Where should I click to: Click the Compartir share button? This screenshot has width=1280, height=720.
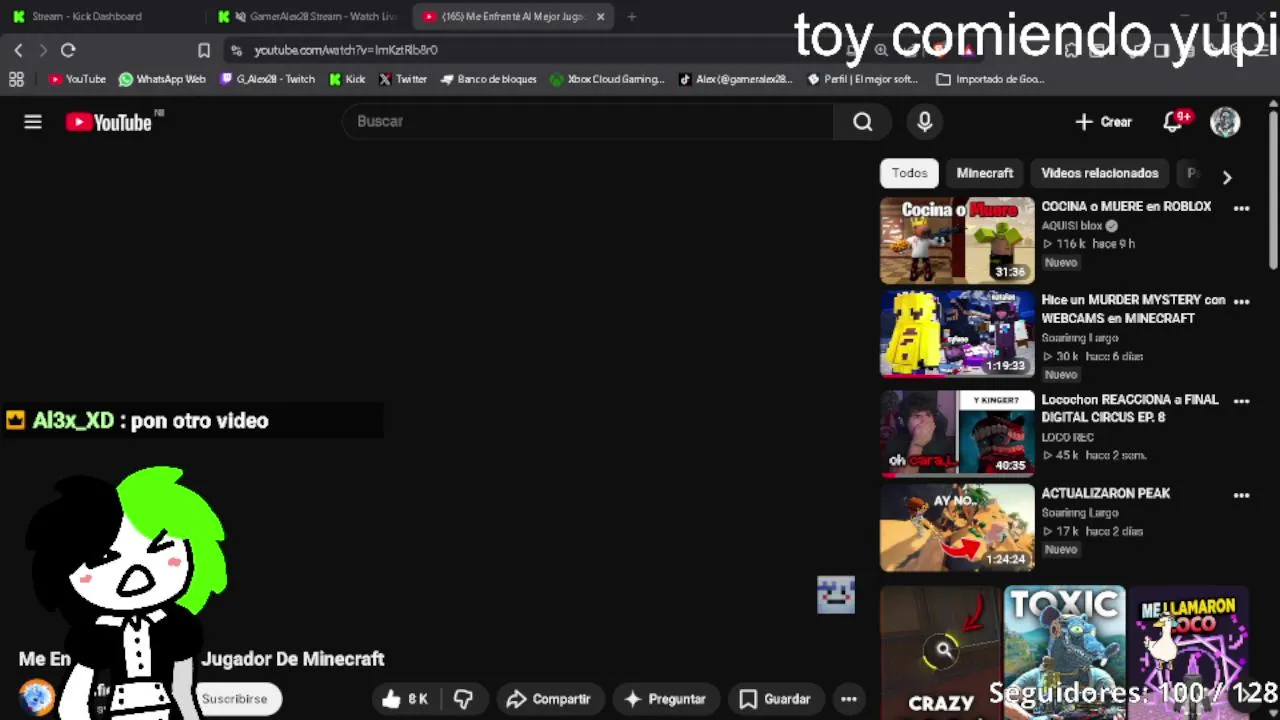[548, 699]
